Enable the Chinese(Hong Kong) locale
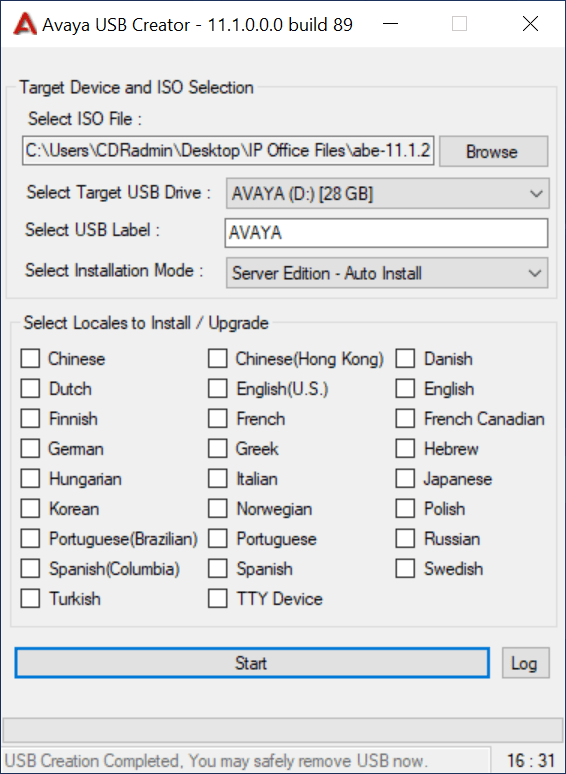 (218, 359)
